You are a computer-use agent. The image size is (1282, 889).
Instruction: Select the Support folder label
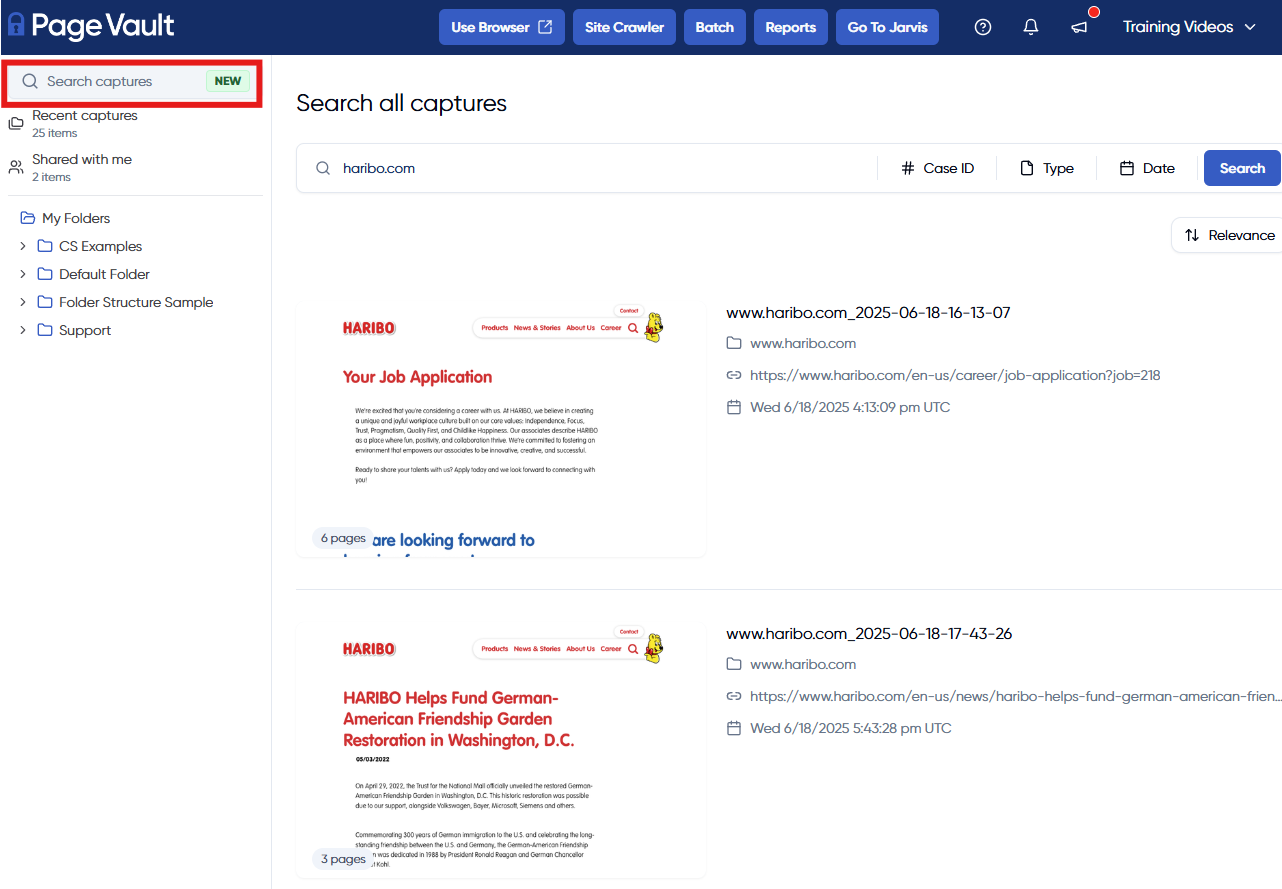pos(85,330)
